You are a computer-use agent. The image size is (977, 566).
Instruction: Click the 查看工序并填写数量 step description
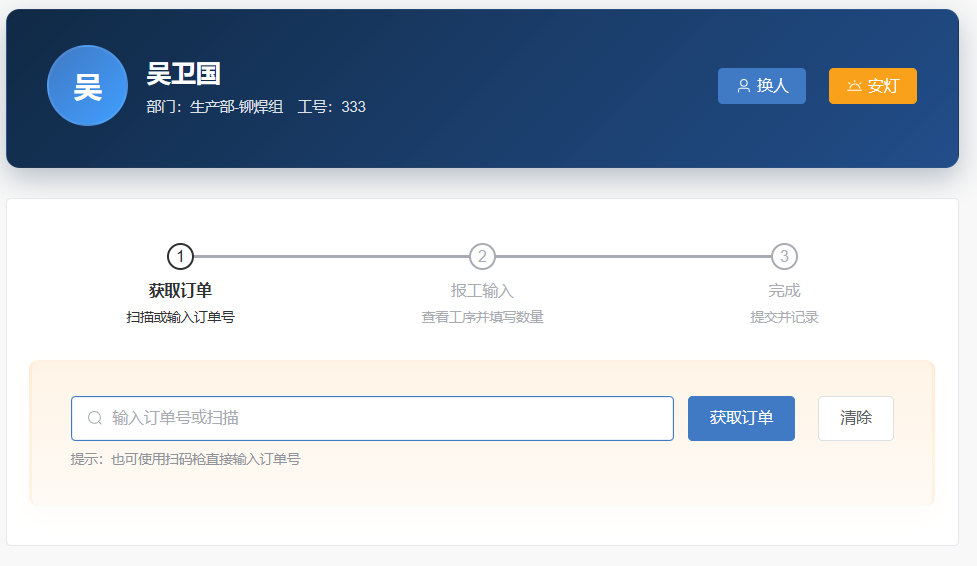coord(482,317)
